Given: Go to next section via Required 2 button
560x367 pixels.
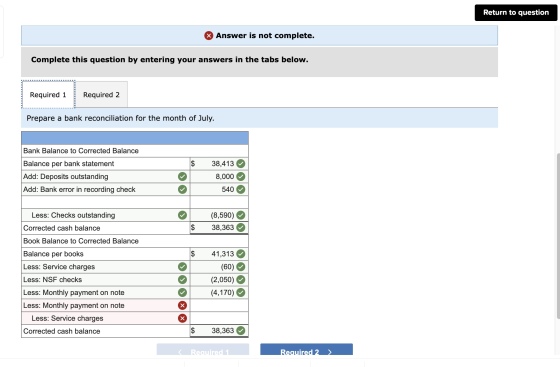Looking at the screenshot, I should [306, 350].
